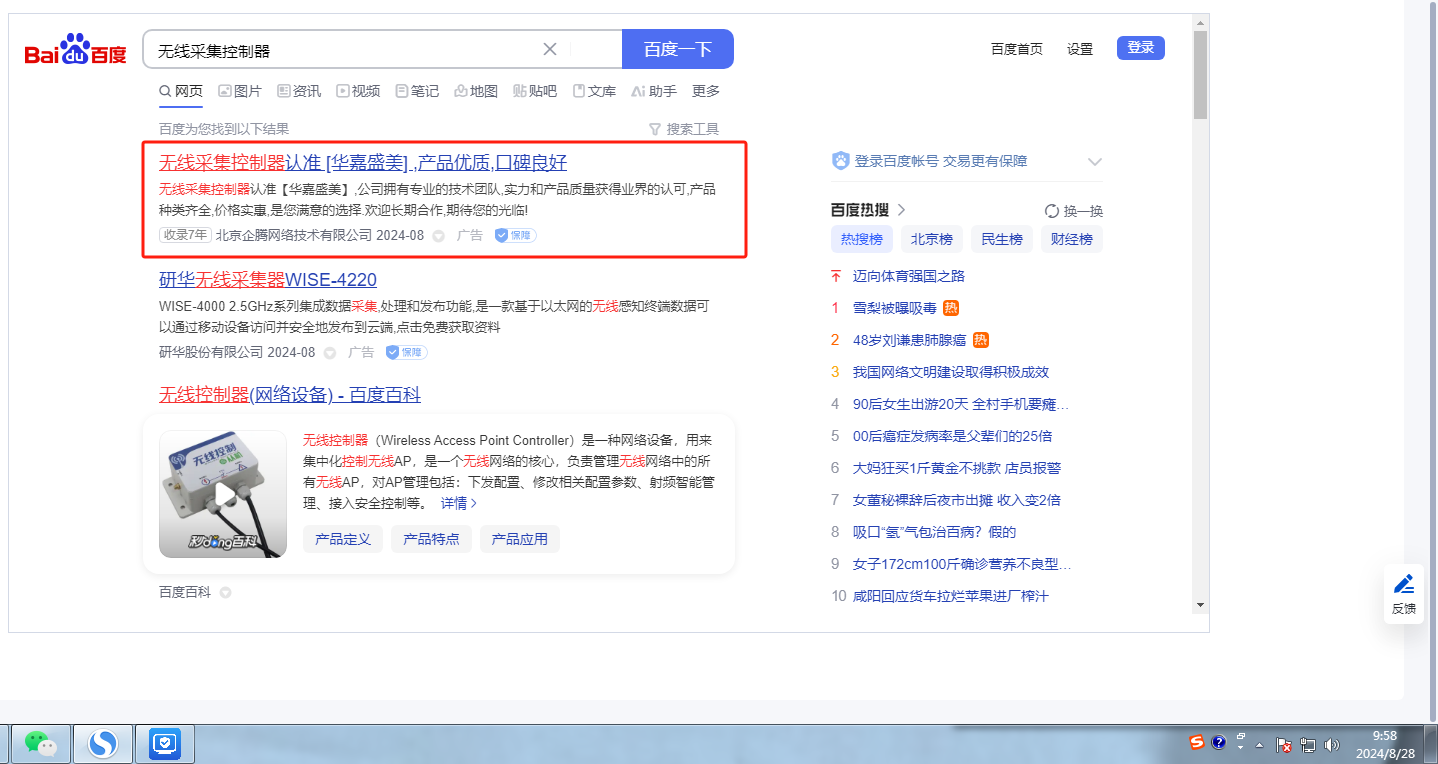The image size is (1438, 764).
Task: Switch to the 视频 search tab
Action: pyautogui.click(x=358, y=91)
